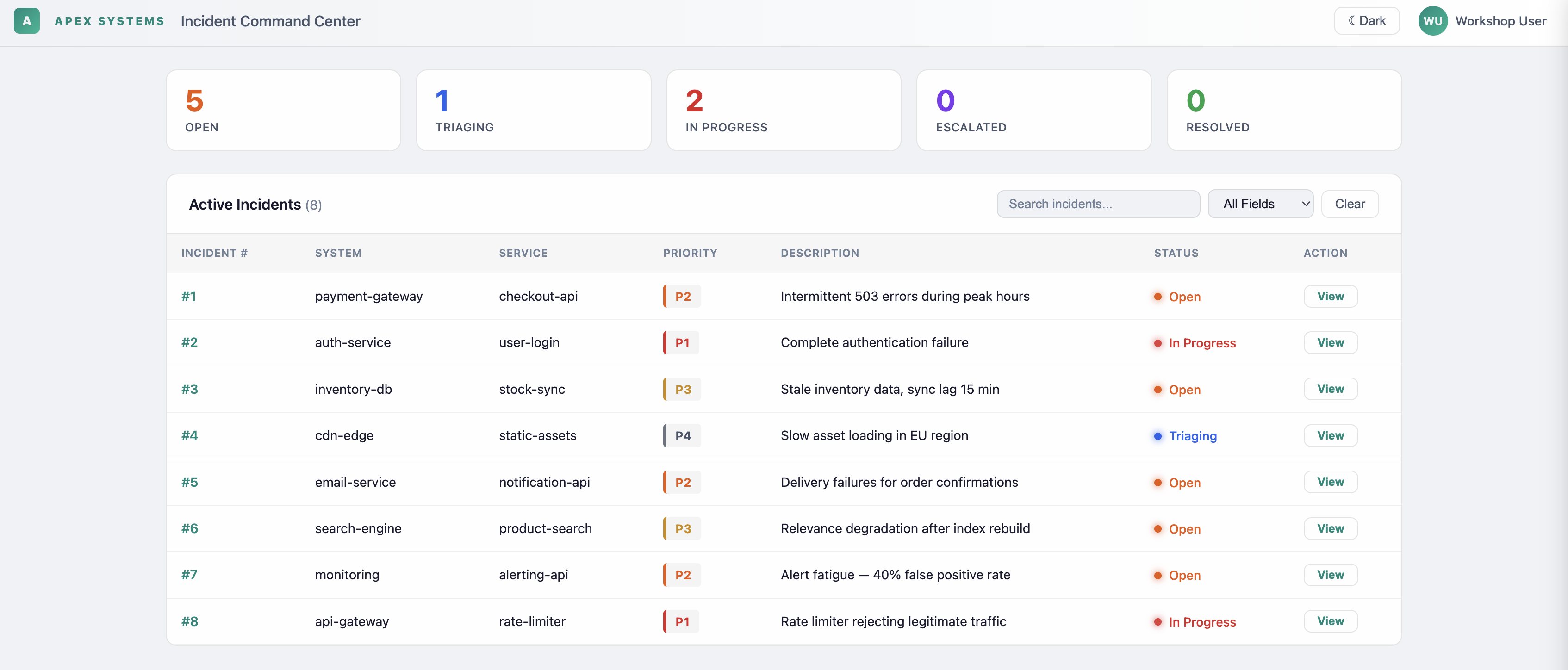Screen dimensions: 1568x670
Task: Click the 'notification-api' service cell
Action: [544, 482]
